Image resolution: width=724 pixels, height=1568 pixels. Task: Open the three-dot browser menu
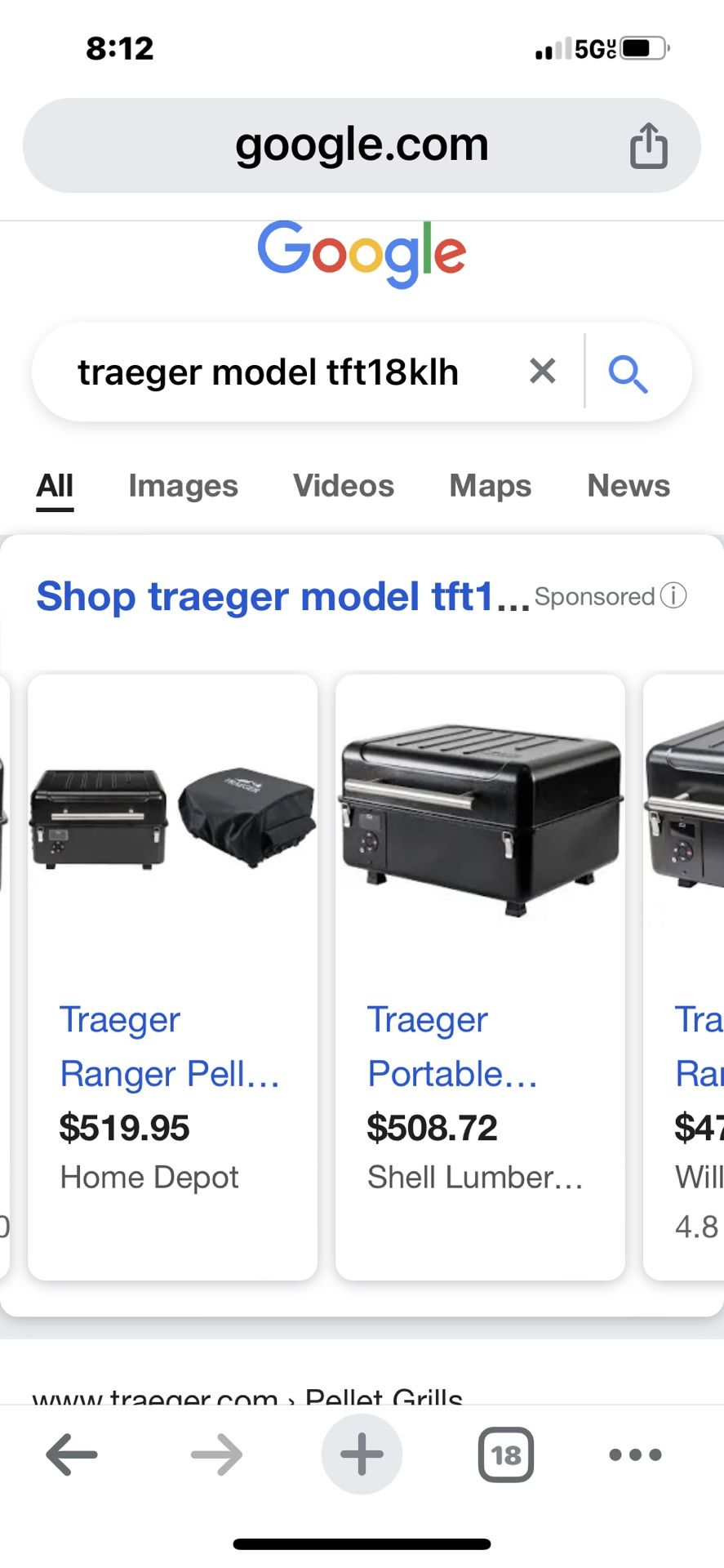636,1454
